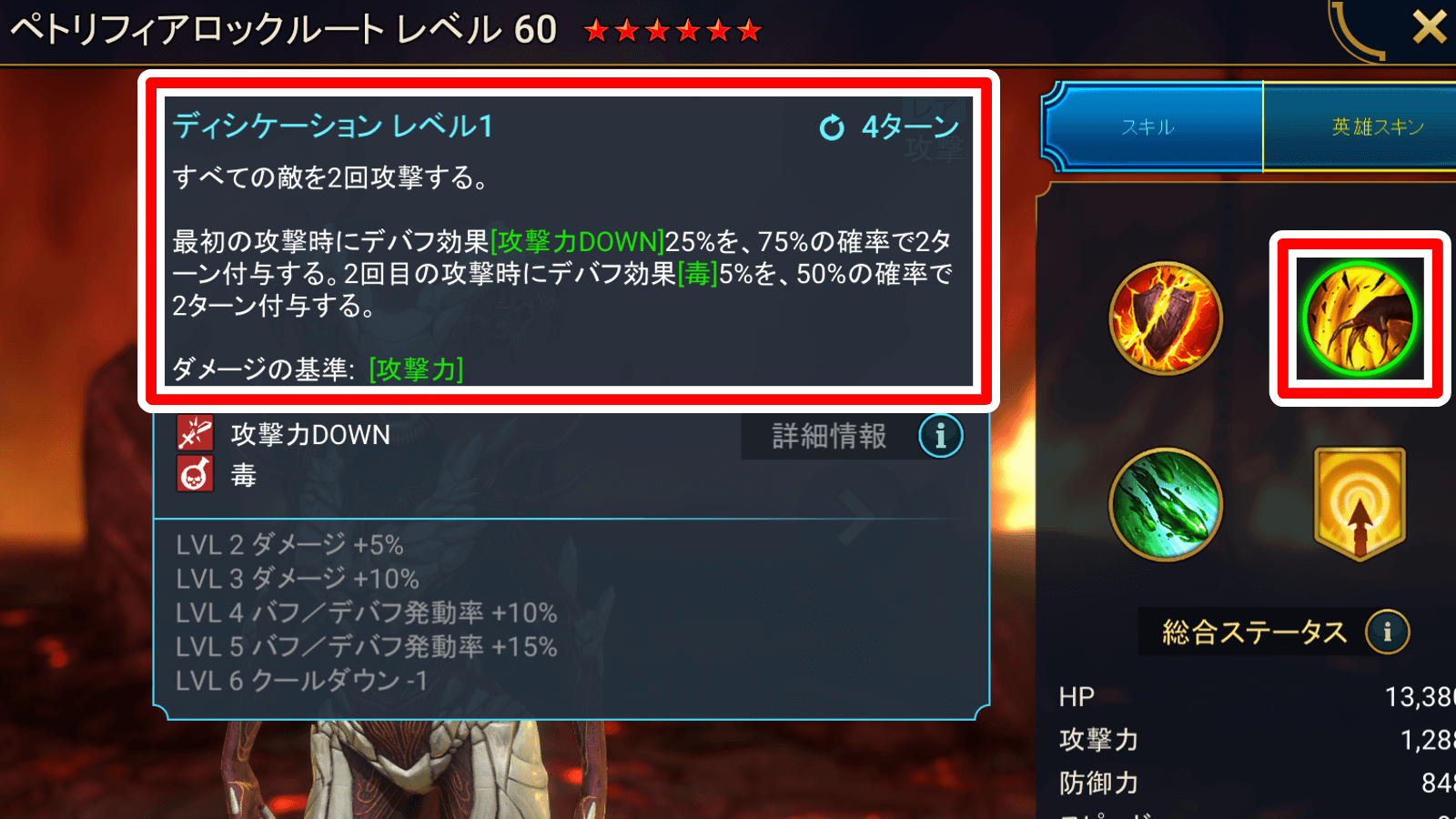Select the highlighted claw skill icon

(1360, 318)
